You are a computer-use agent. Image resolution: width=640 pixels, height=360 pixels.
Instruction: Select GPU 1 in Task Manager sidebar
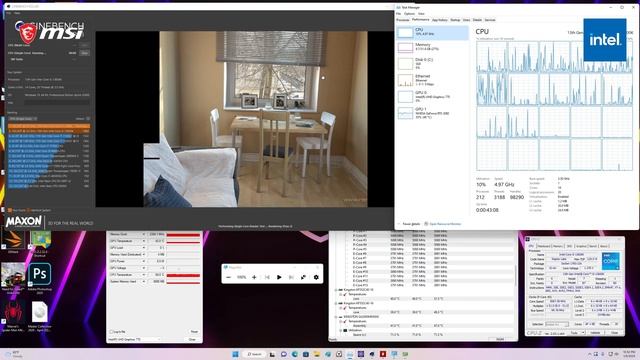pos(432,113)
